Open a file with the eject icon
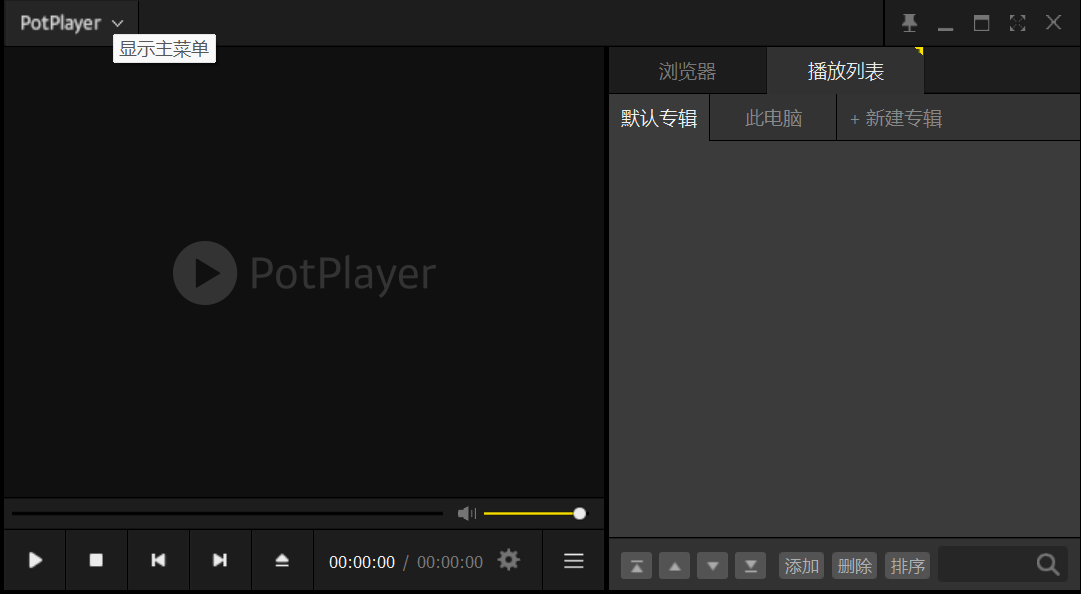 [282, 560]
